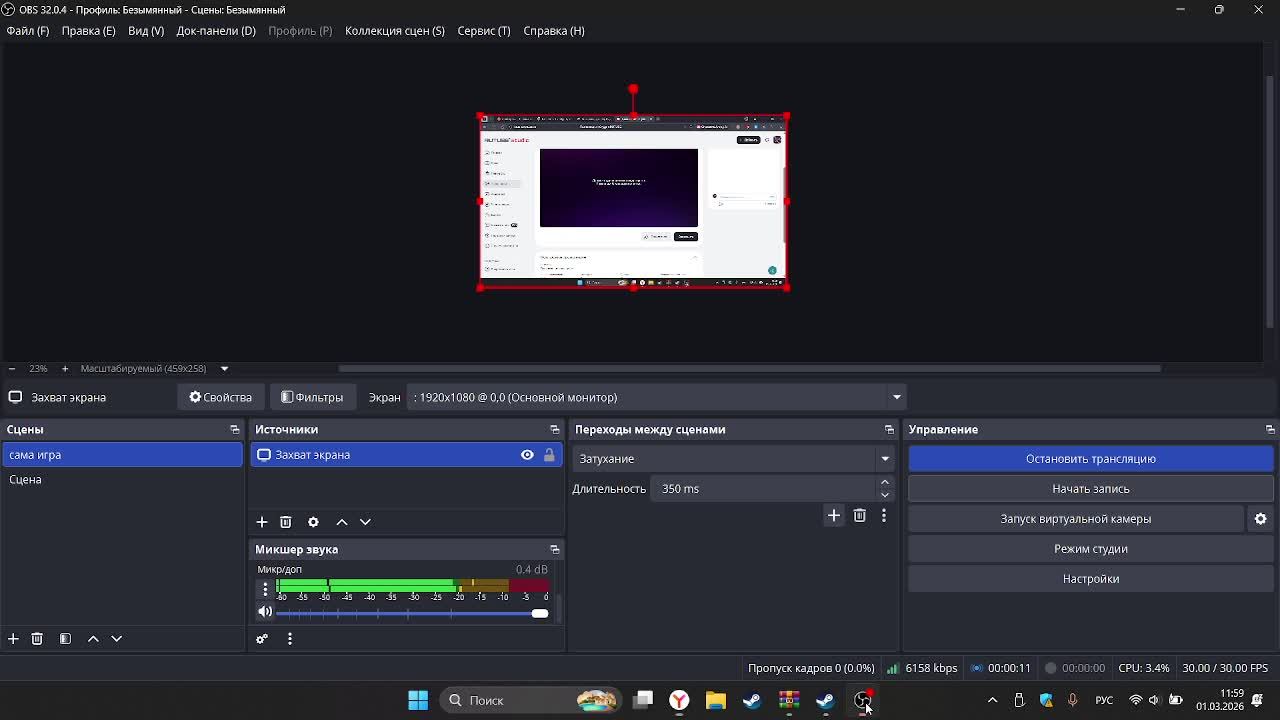
Task: Increase transition duration with up arrow
Action: pyautogui.click(x=885, y=483)
